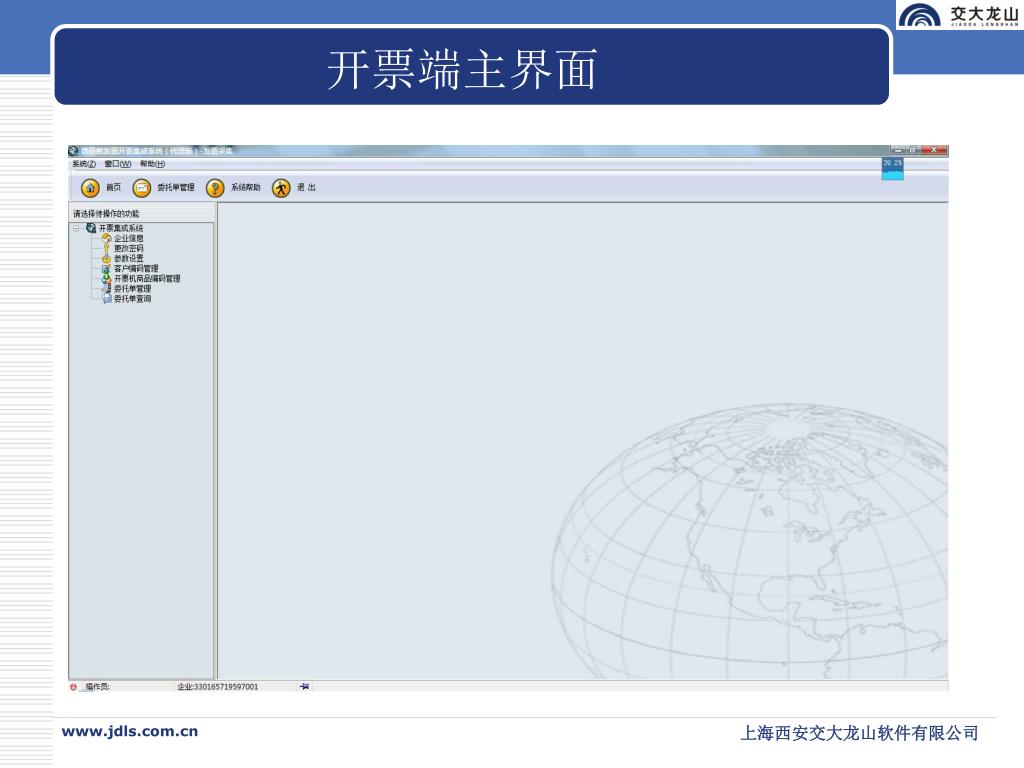The image size is (1024, 768).
Task: Select 委托单管理 in the left tree
Action: coord(133,289)
